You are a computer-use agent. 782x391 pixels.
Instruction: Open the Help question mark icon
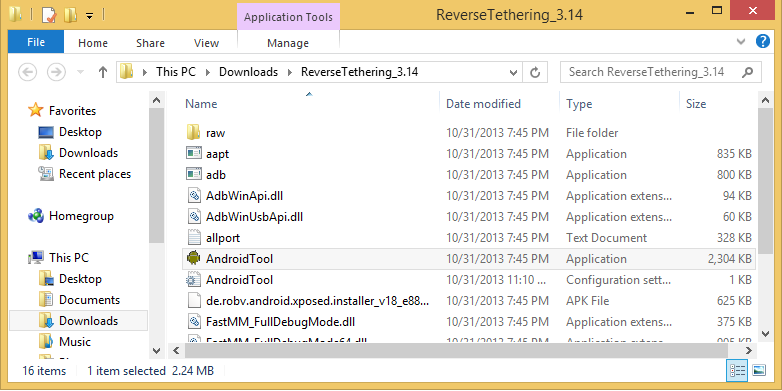click(x=763, y=41)
